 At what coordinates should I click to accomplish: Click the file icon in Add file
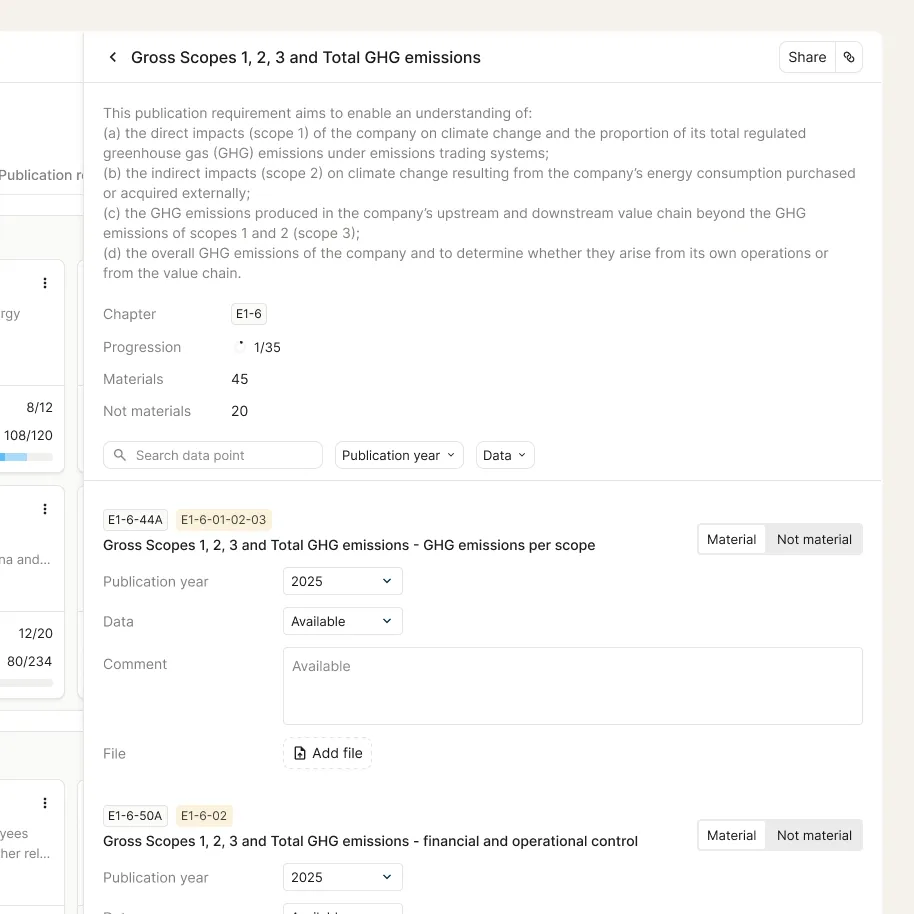click(x=300, y=754)
